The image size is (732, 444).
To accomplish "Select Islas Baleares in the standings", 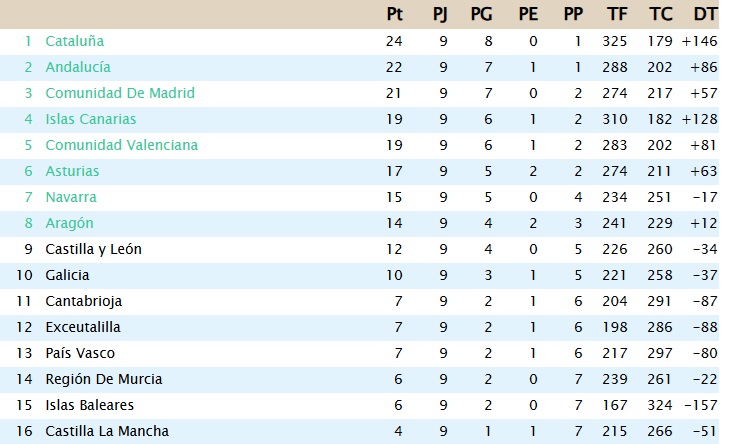I will click(89, 405).
